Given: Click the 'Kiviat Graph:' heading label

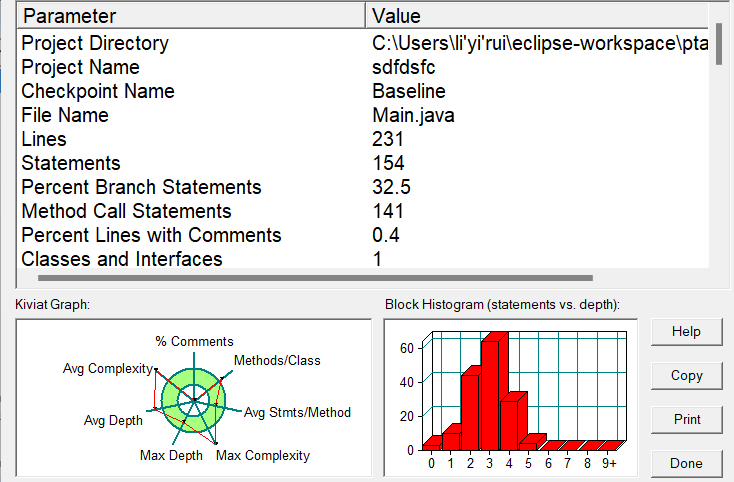Looking at the screenshot, I should tap(52, 305).
